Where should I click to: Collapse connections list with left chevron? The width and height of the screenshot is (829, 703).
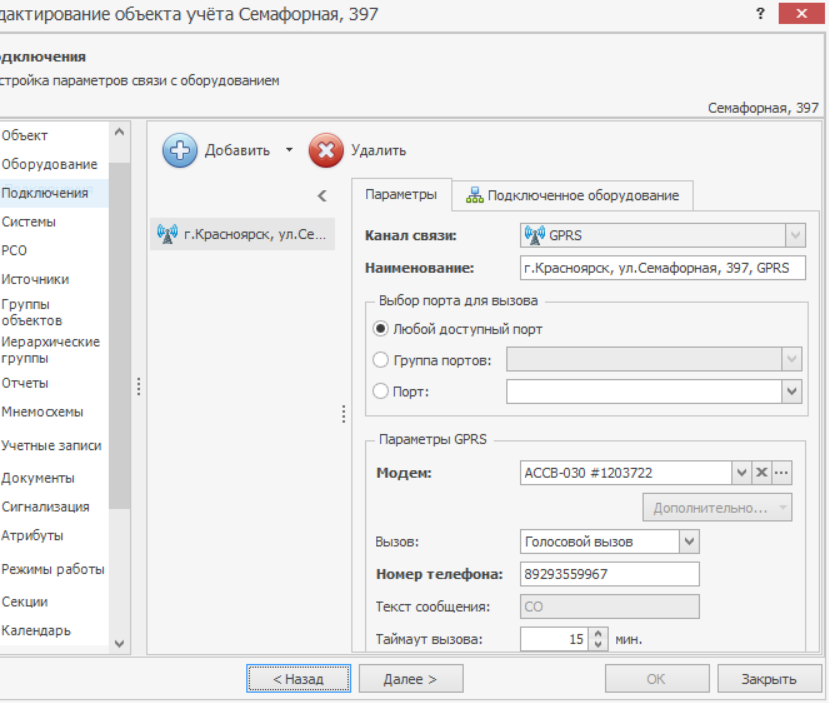pyautogui.click(x=322, y=196)
